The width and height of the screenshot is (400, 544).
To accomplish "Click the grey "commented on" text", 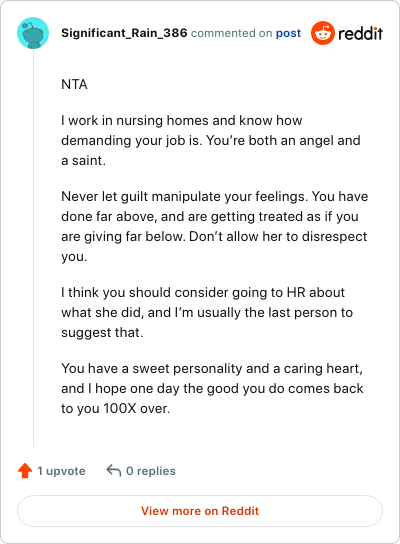I will [231, 33].
